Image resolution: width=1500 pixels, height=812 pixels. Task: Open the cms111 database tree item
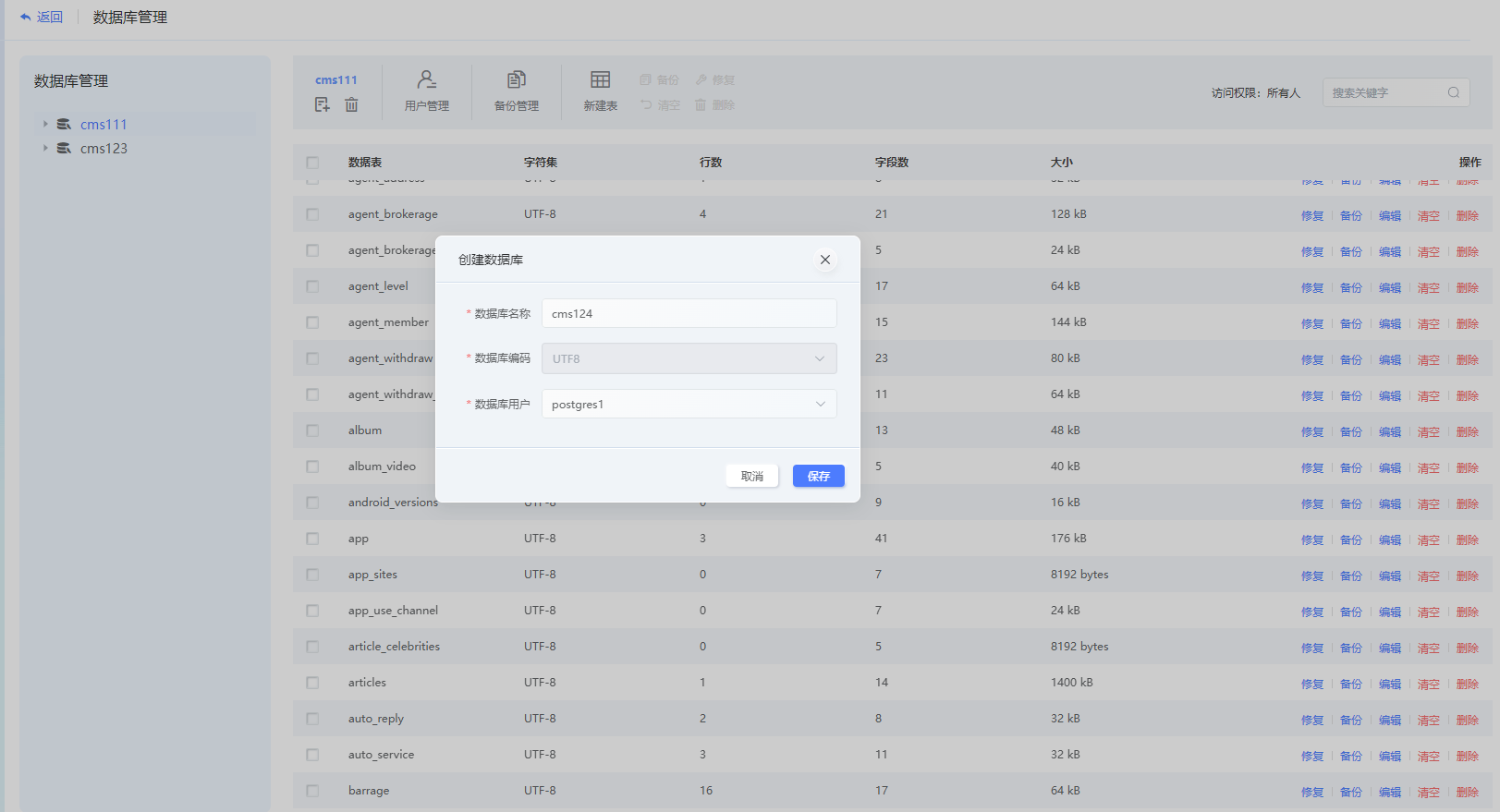tap(104, 124)
